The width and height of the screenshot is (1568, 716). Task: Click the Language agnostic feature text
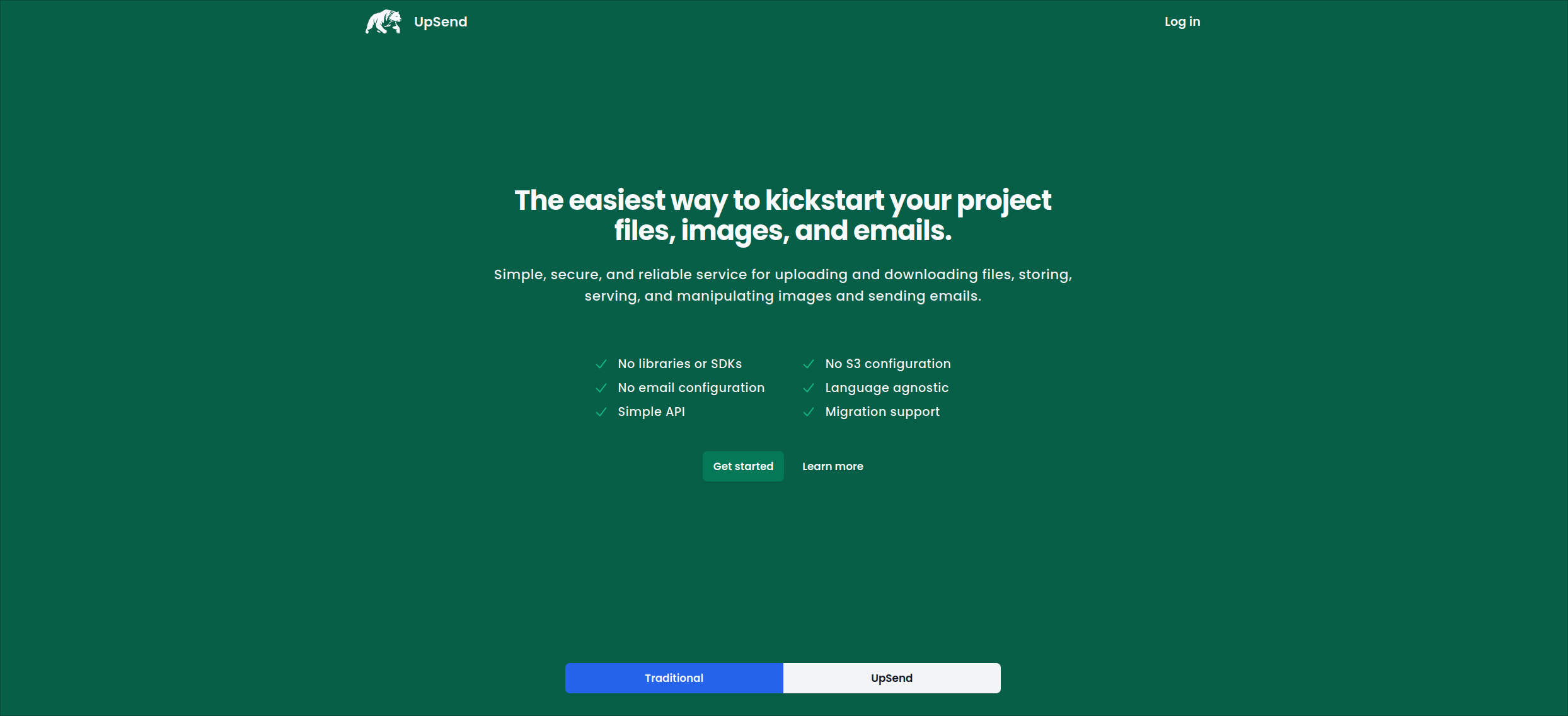pyautogui.click(x=886, y=388)
